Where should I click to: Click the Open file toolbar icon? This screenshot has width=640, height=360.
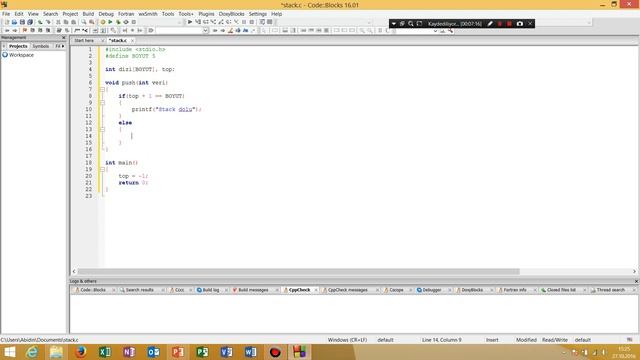pyautogui.click(x=14, y=22)
